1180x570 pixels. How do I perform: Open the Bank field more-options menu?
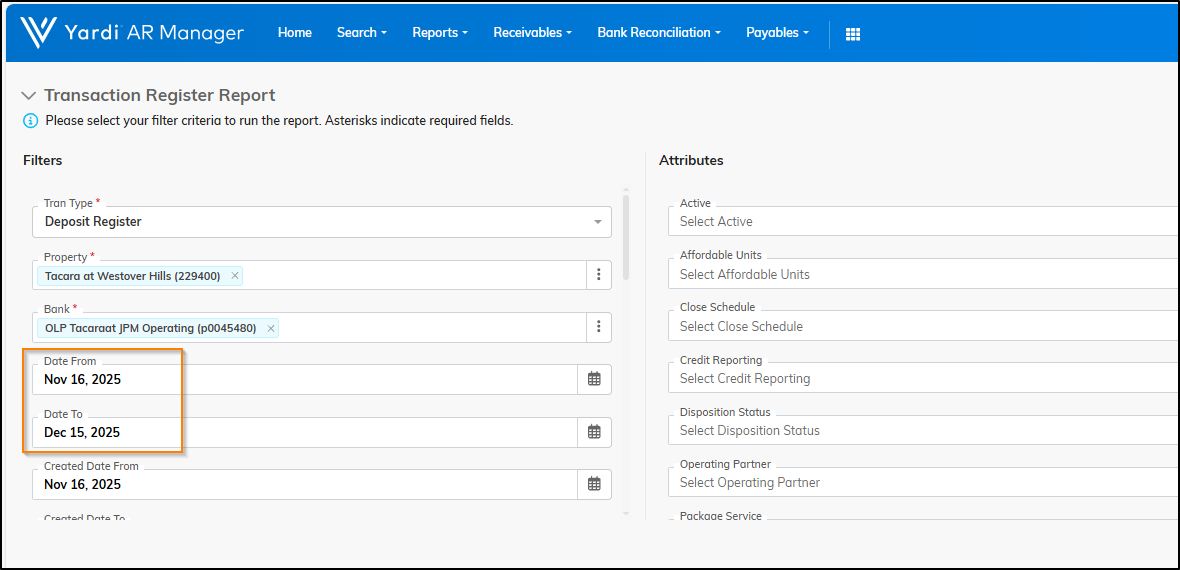[598, 327]
